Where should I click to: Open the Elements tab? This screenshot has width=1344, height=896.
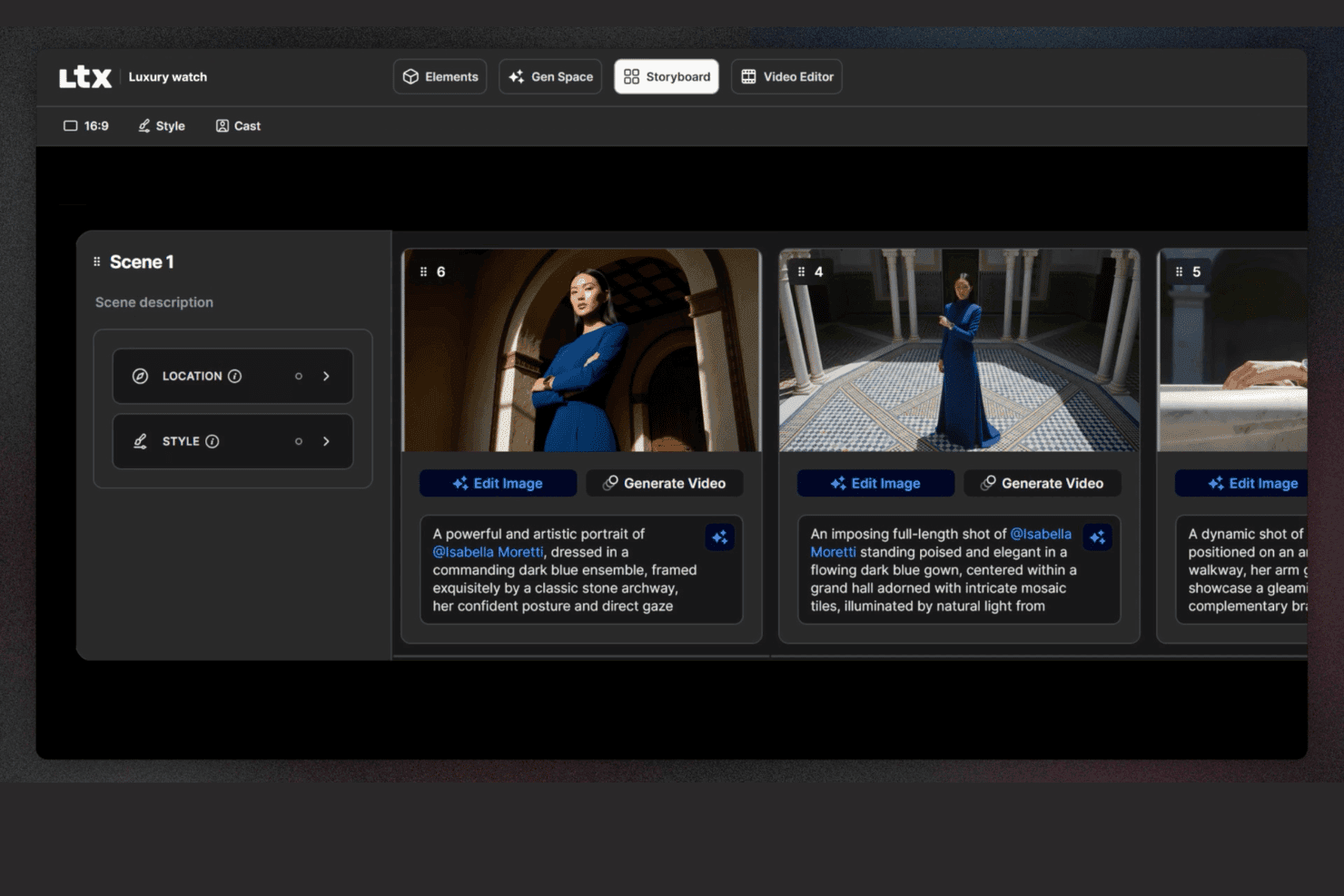[440, 77]
